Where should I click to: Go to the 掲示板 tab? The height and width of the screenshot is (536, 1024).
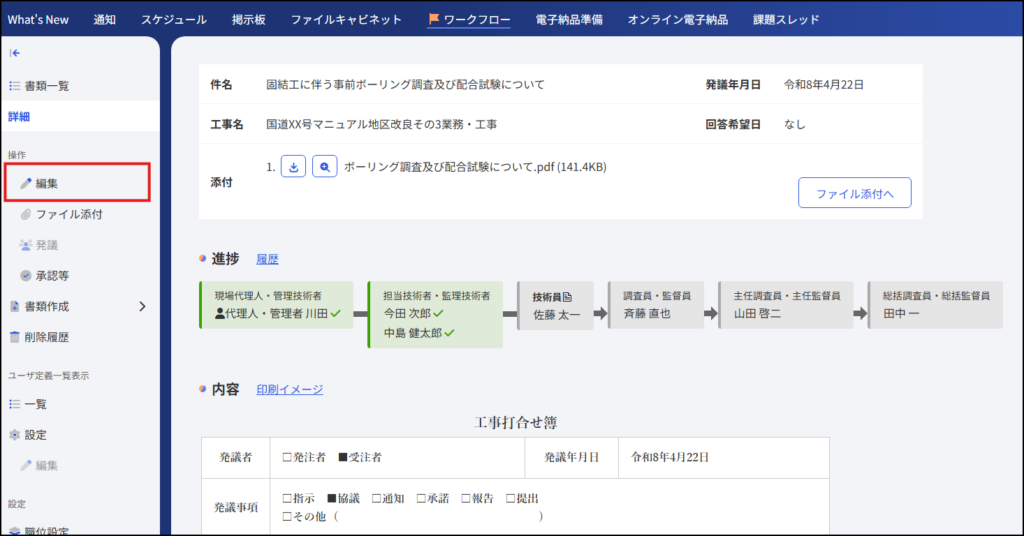(248, 20)
